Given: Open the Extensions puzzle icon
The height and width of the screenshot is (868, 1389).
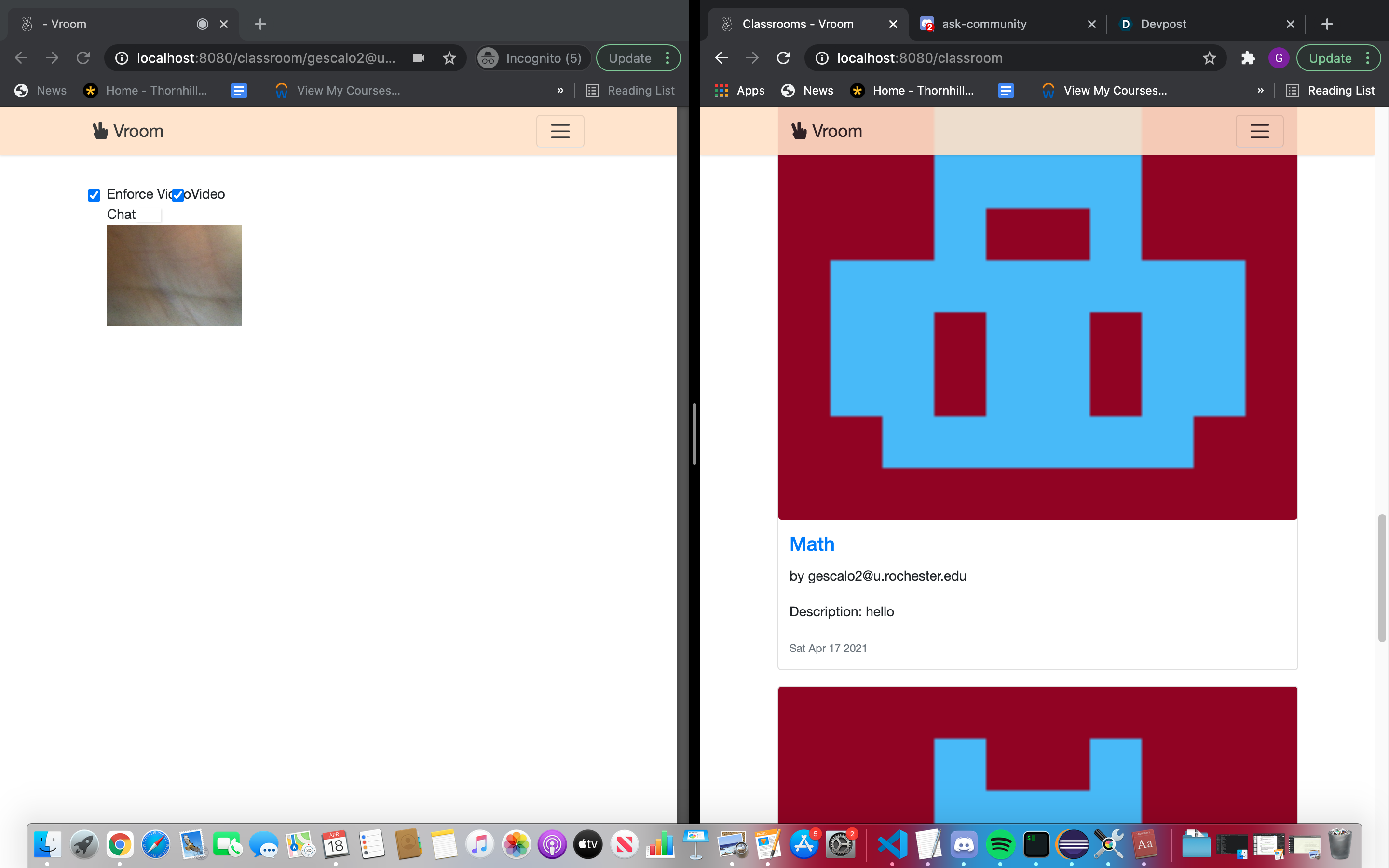Looking at the screenshot, I should point(1247,58).
